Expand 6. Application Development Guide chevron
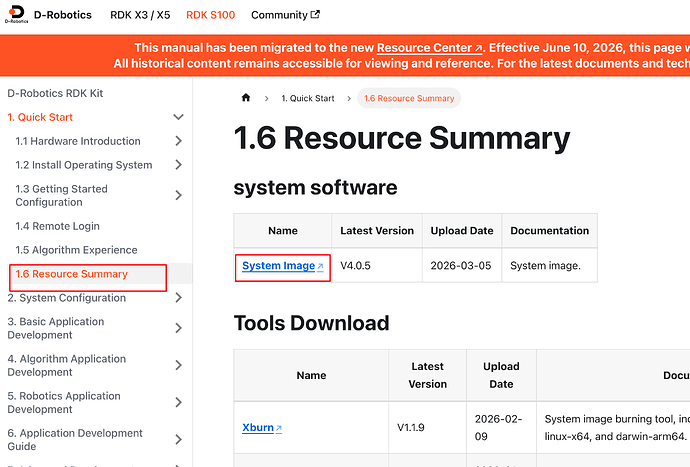This screenshot has width=690, height=467. coord(178,439)
